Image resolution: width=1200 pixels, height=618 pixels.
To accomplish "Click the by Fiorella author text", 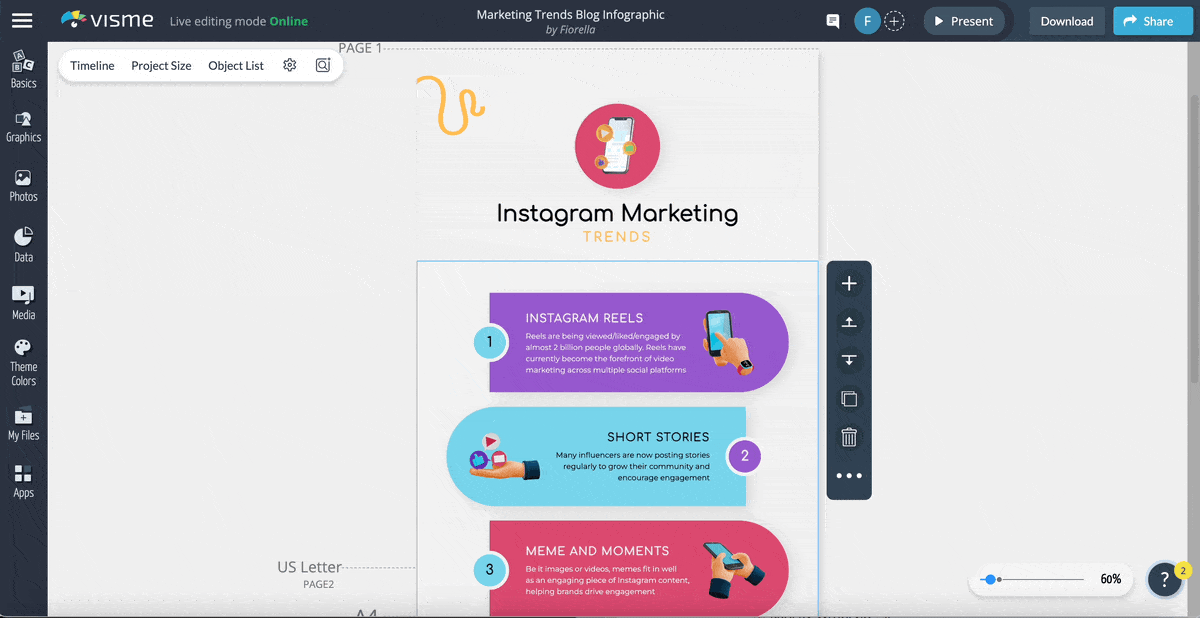I will click(x=570, y=30).
